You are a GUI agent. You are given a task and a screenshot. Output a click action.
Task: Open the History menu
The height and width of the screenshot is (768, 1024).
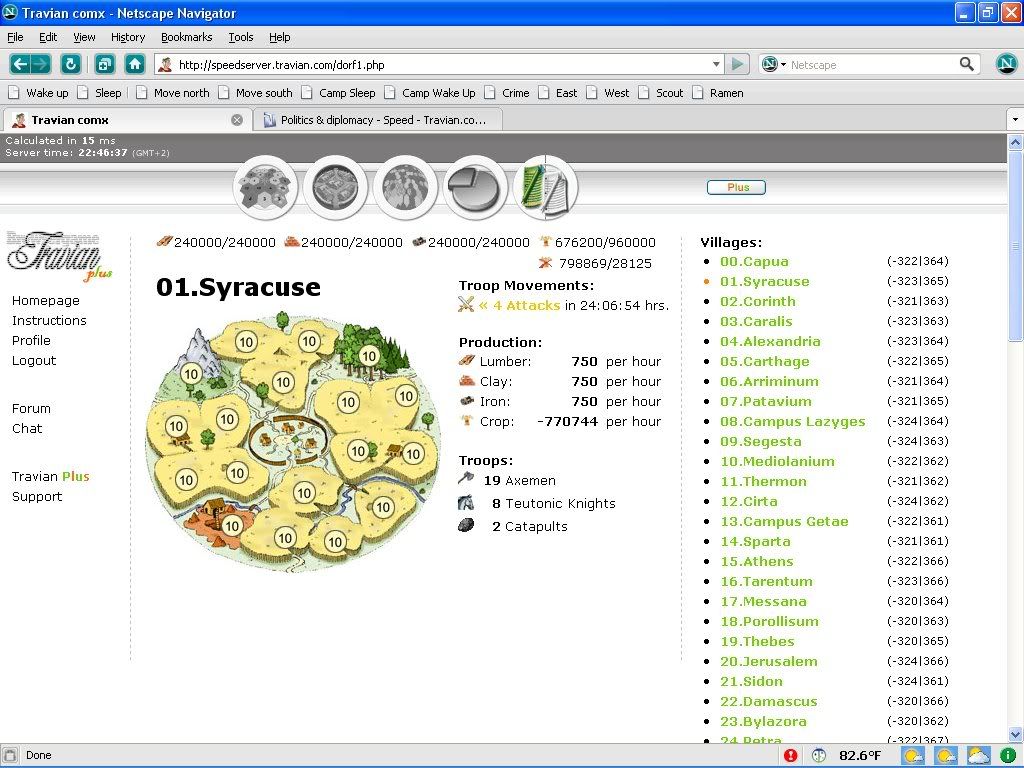[x=127, y=37]
